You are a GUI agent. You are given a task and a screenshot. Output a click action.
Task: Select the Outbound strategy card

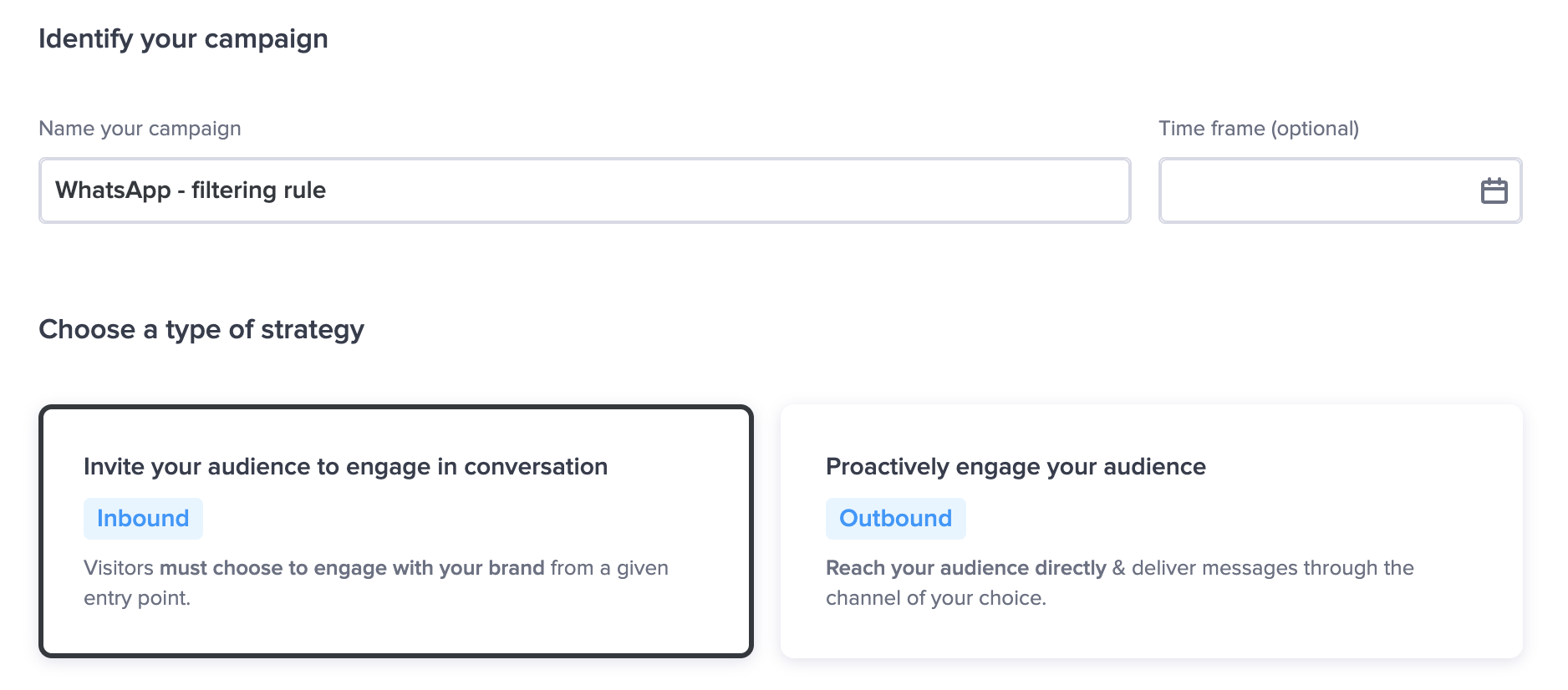click(x=1152, y=531)
